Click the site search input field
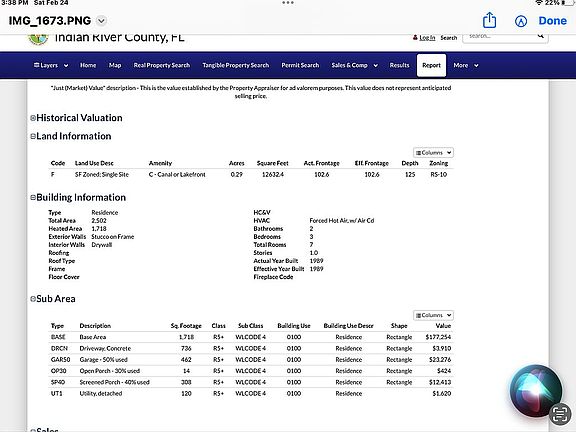576x432 pixels. pyautogui.click(x=500, y=37)
